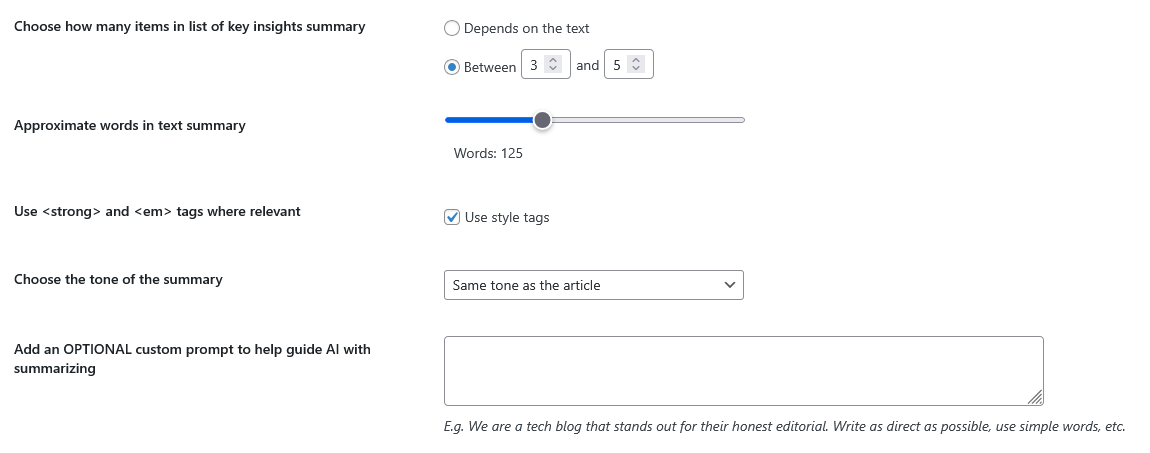Select the "Depends on the text" radio button
The image size is (1150, 453).
[x=452, y=29]
